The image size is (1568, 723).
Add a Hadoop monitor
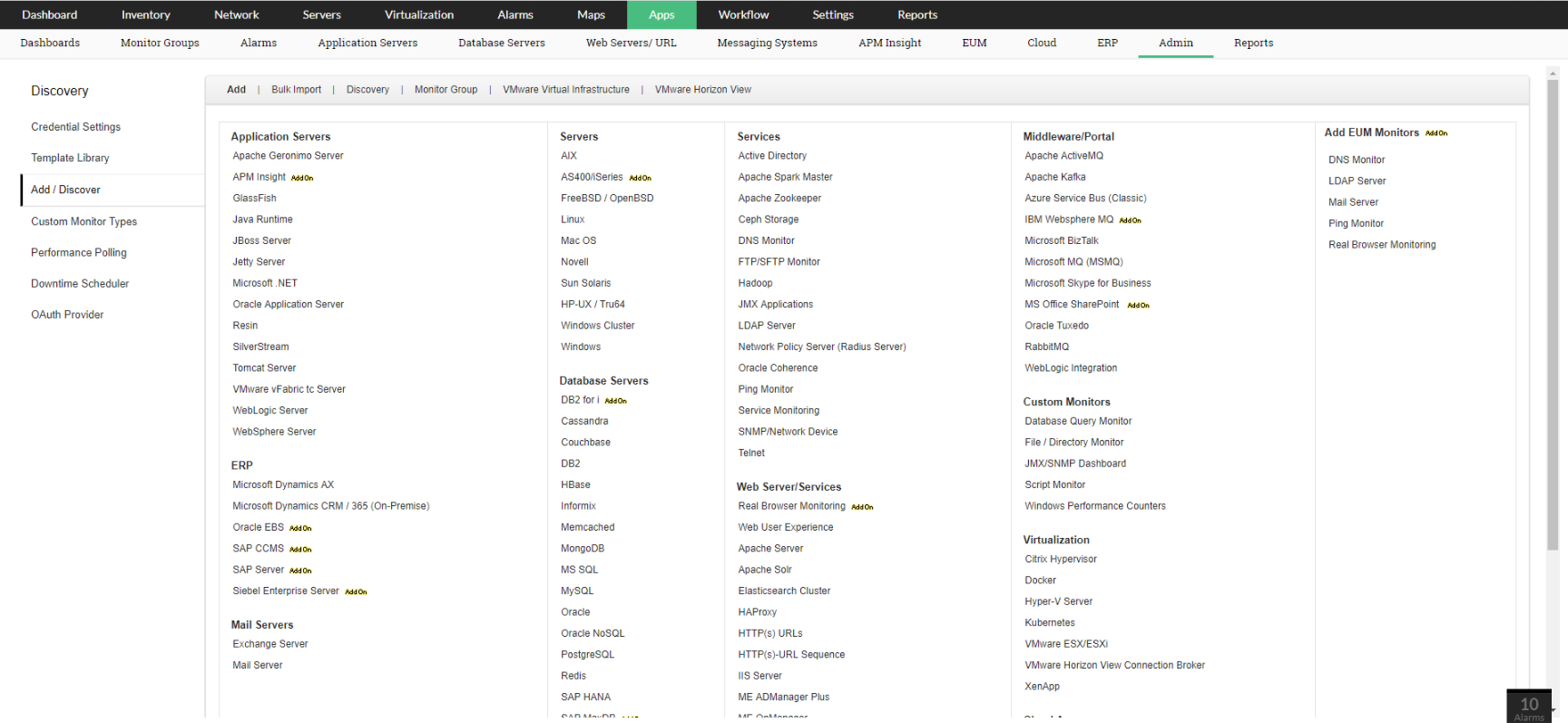tap(755, 283)
